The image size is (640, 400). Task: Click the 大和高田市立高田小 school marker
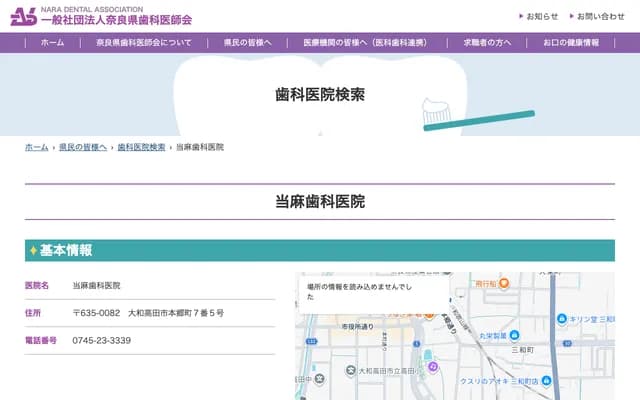(x=349, y=371)
